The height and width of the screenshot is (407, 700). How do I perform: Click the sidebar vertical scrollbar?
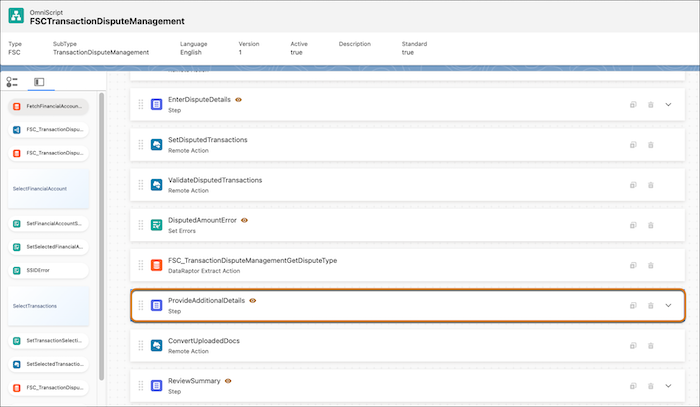pos(101,237)
